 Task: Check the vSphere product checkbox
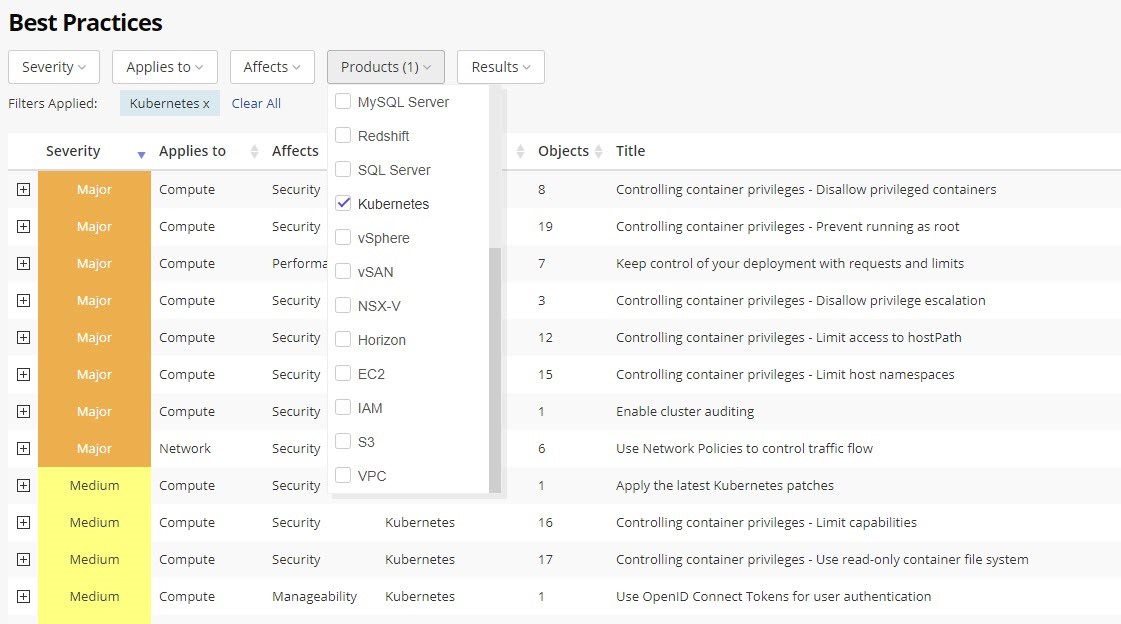coord(343,237)
